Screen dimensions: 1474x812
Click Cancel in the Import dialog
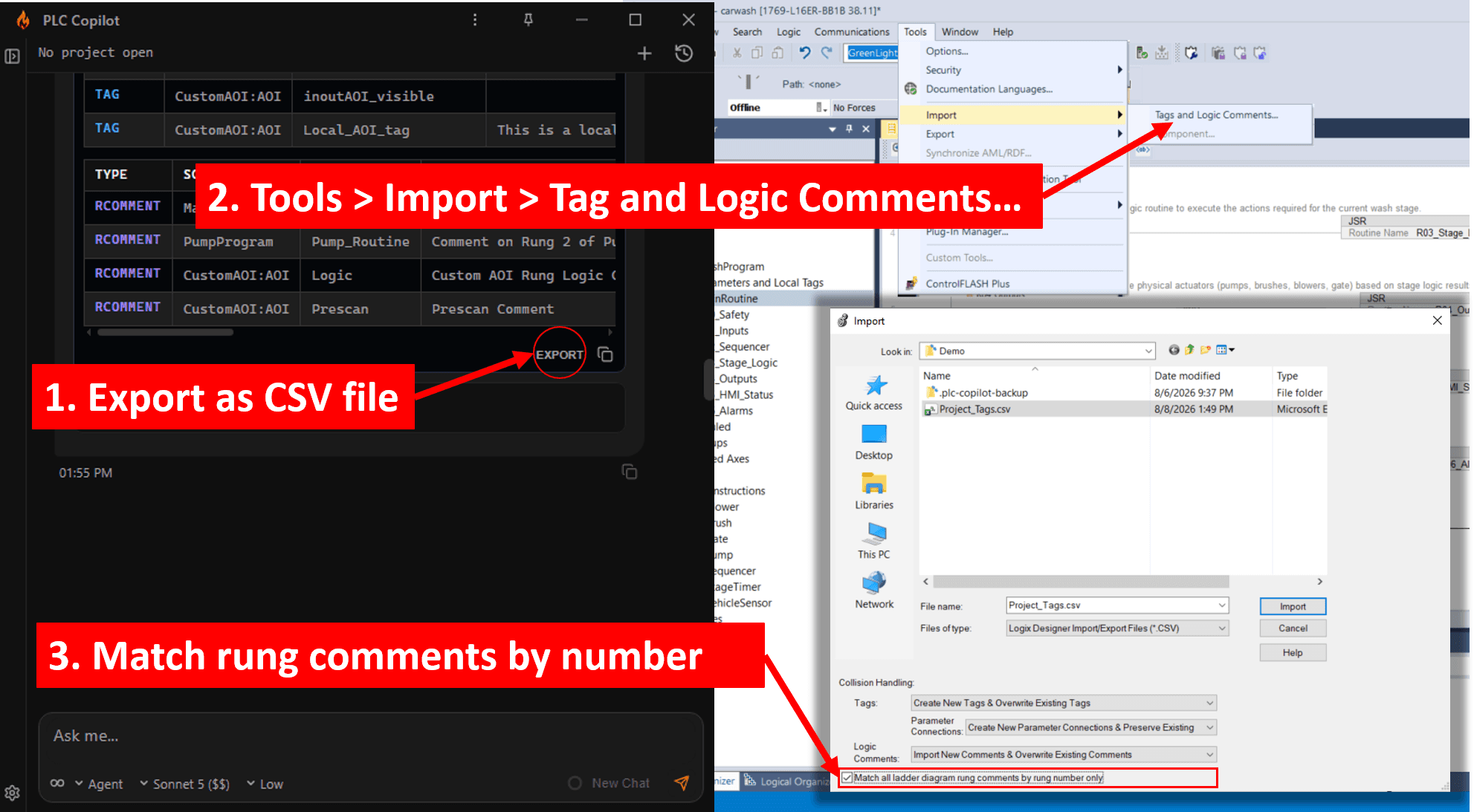tap(1293, 629)
